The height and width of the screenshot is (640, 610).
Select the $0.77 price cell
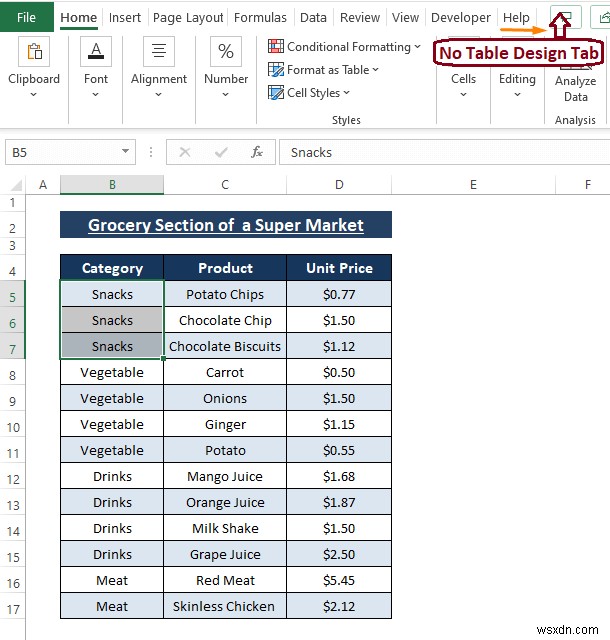(339, 294)
